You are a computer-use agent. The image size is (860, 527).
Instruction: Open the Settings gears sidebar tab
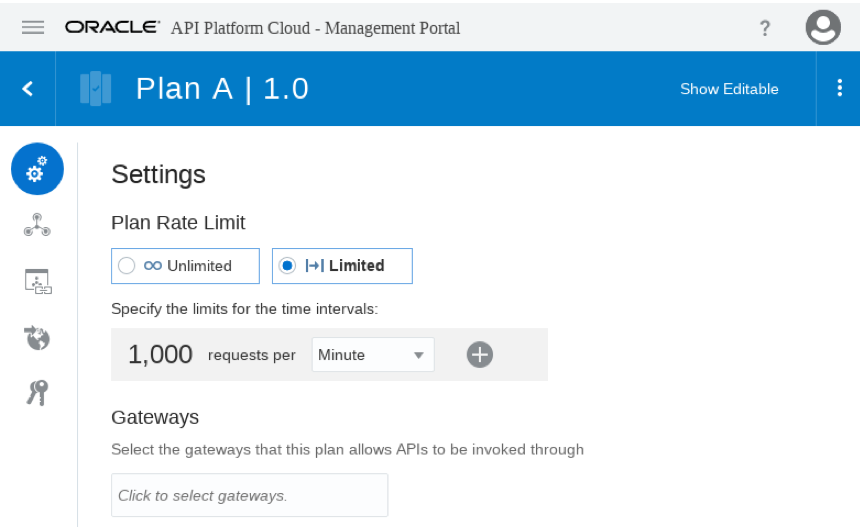[37, 169]
